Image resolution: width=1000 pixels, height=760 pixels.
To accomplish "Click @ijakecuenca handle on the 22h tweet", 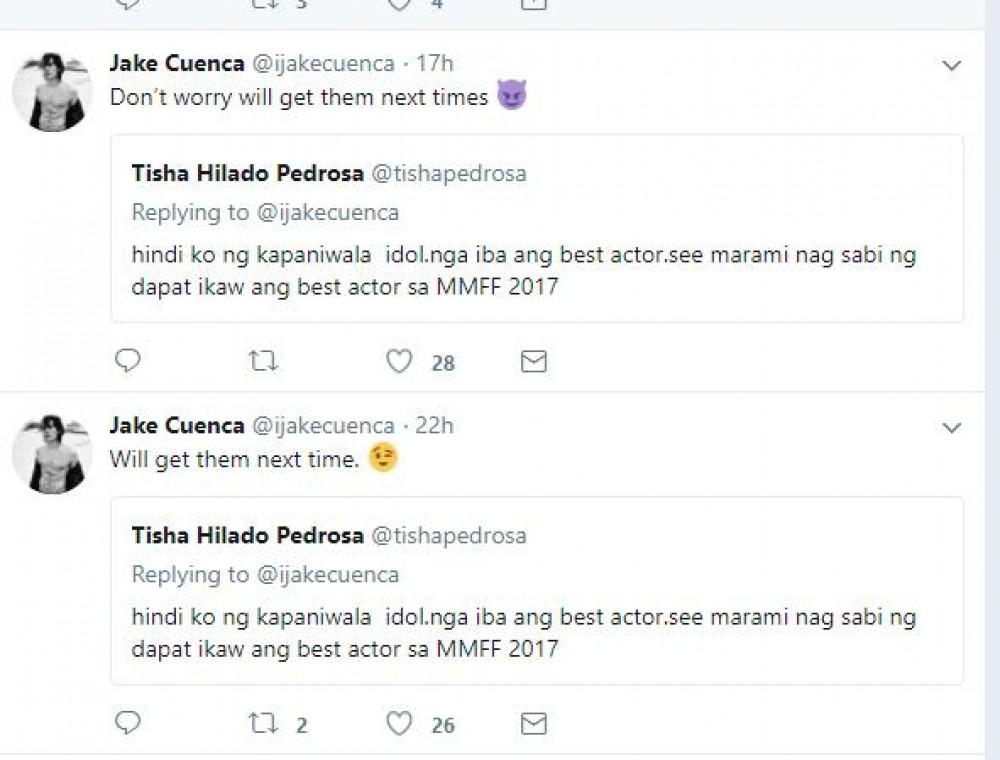I will click(x=322, y=426).
